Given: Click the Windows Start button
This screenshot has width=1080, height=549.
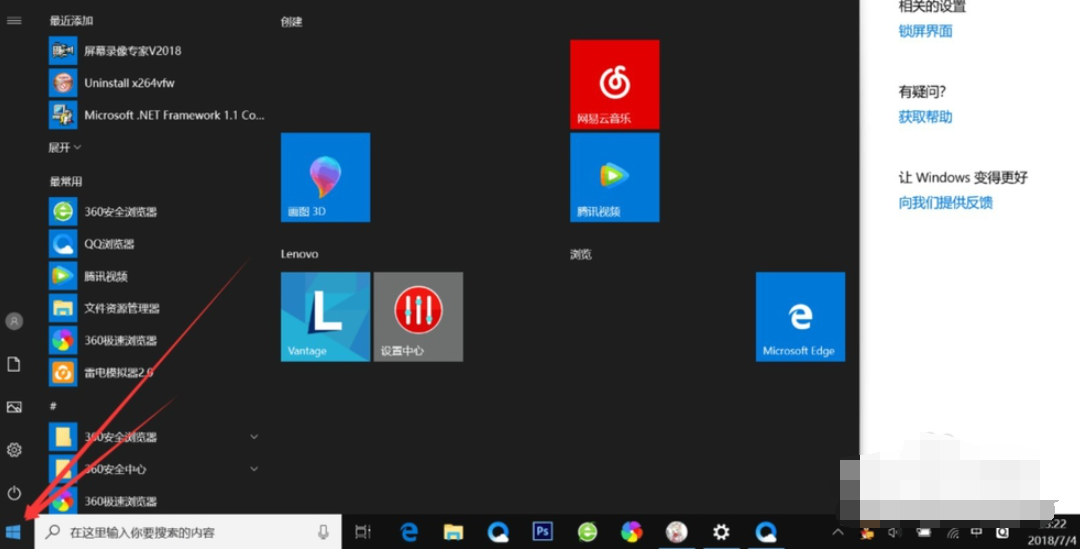Looking at the screenshot, I should pyautogui.click(x=14, y=532).
